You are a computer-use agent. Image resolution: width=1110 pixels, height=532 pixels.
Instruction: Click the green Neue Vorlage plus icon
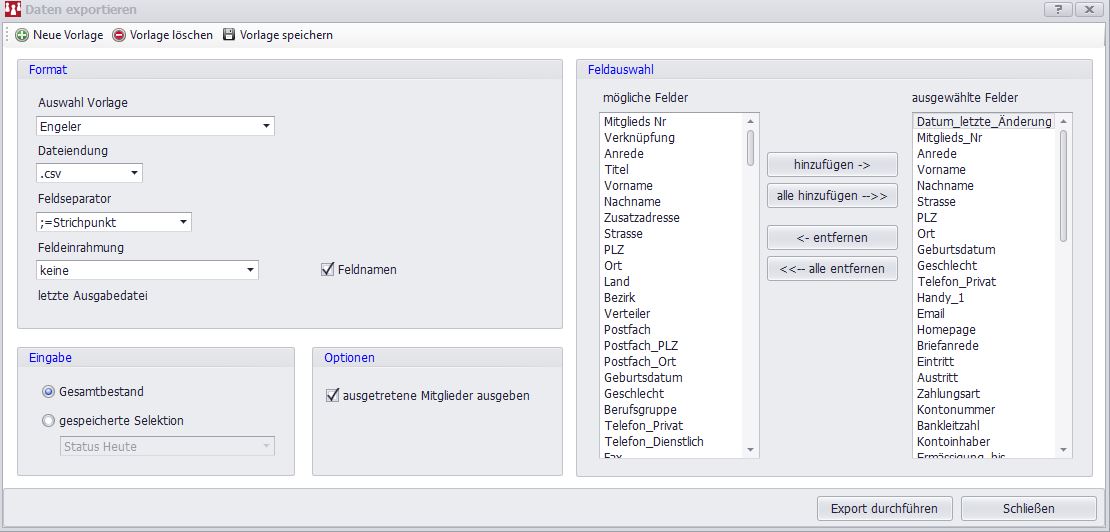pos(22,35)
